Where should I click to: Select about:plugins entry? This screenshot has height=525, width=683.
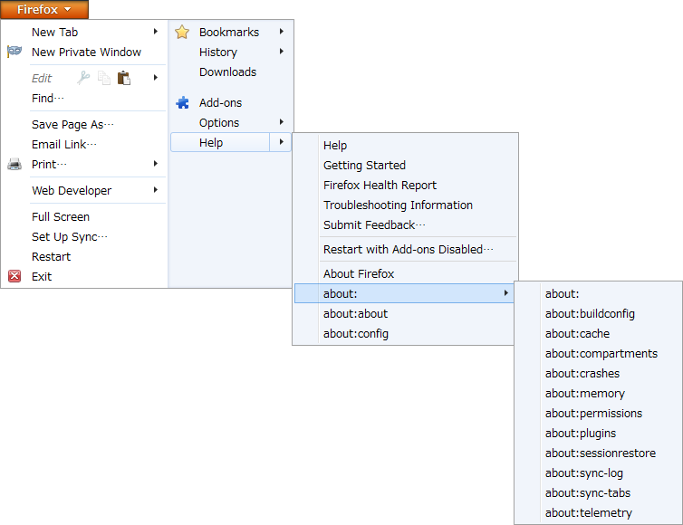point(580,434)
